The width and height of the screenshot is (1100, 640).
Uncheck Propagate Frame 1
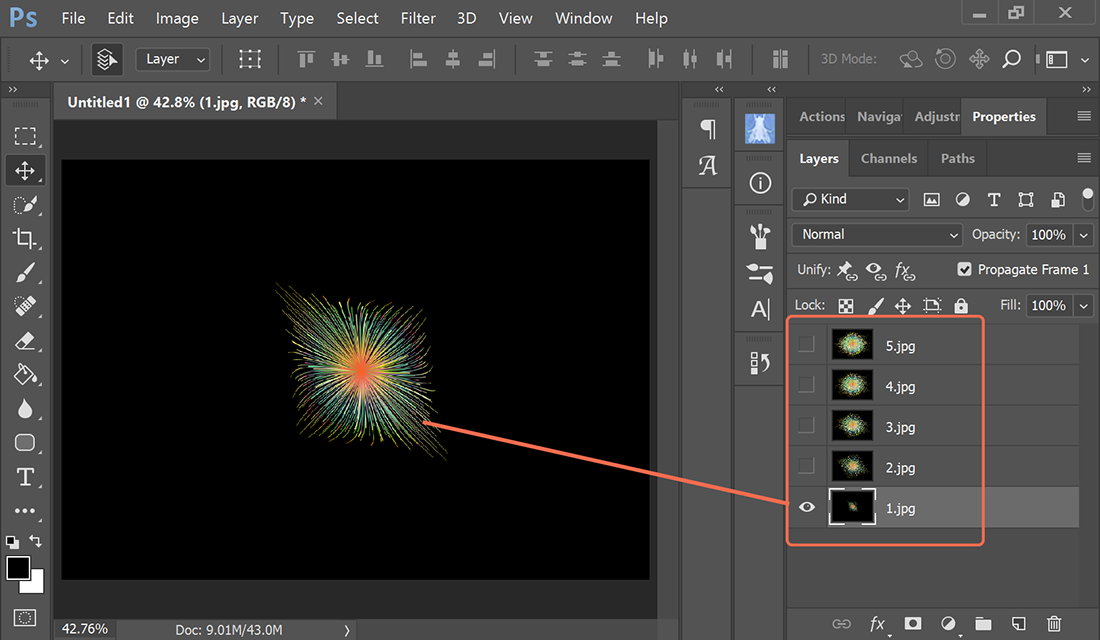[964, 269]
